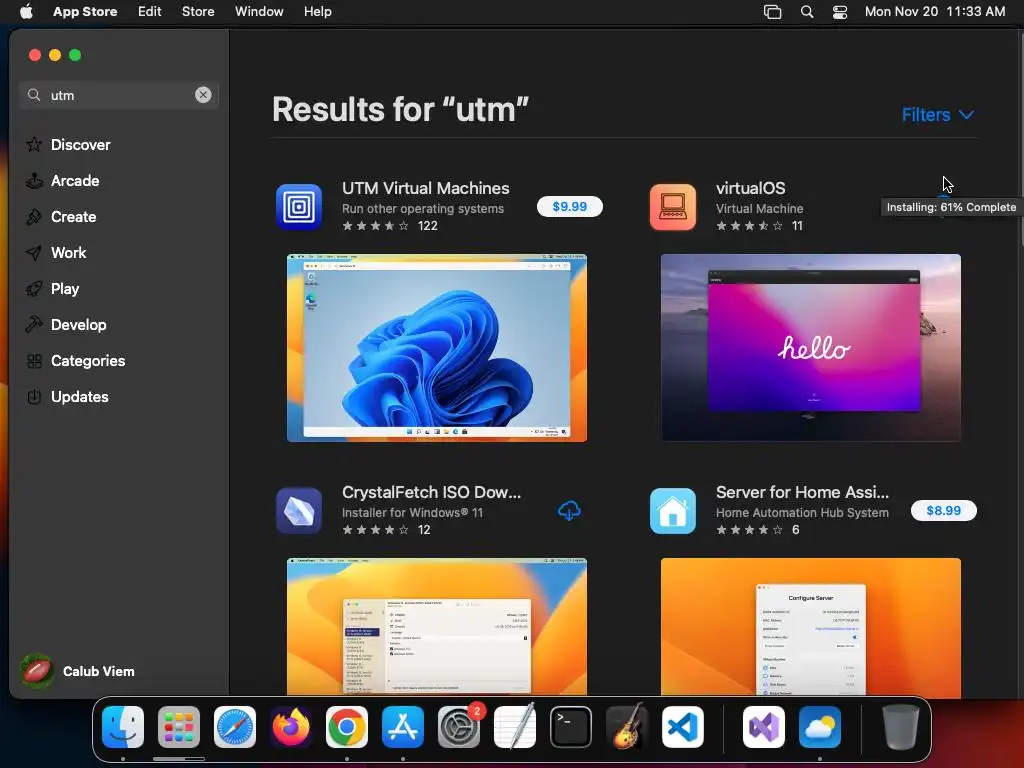View the UTM Windows 11 screenshot
The image size is (1024, 768).
[437, 347]
